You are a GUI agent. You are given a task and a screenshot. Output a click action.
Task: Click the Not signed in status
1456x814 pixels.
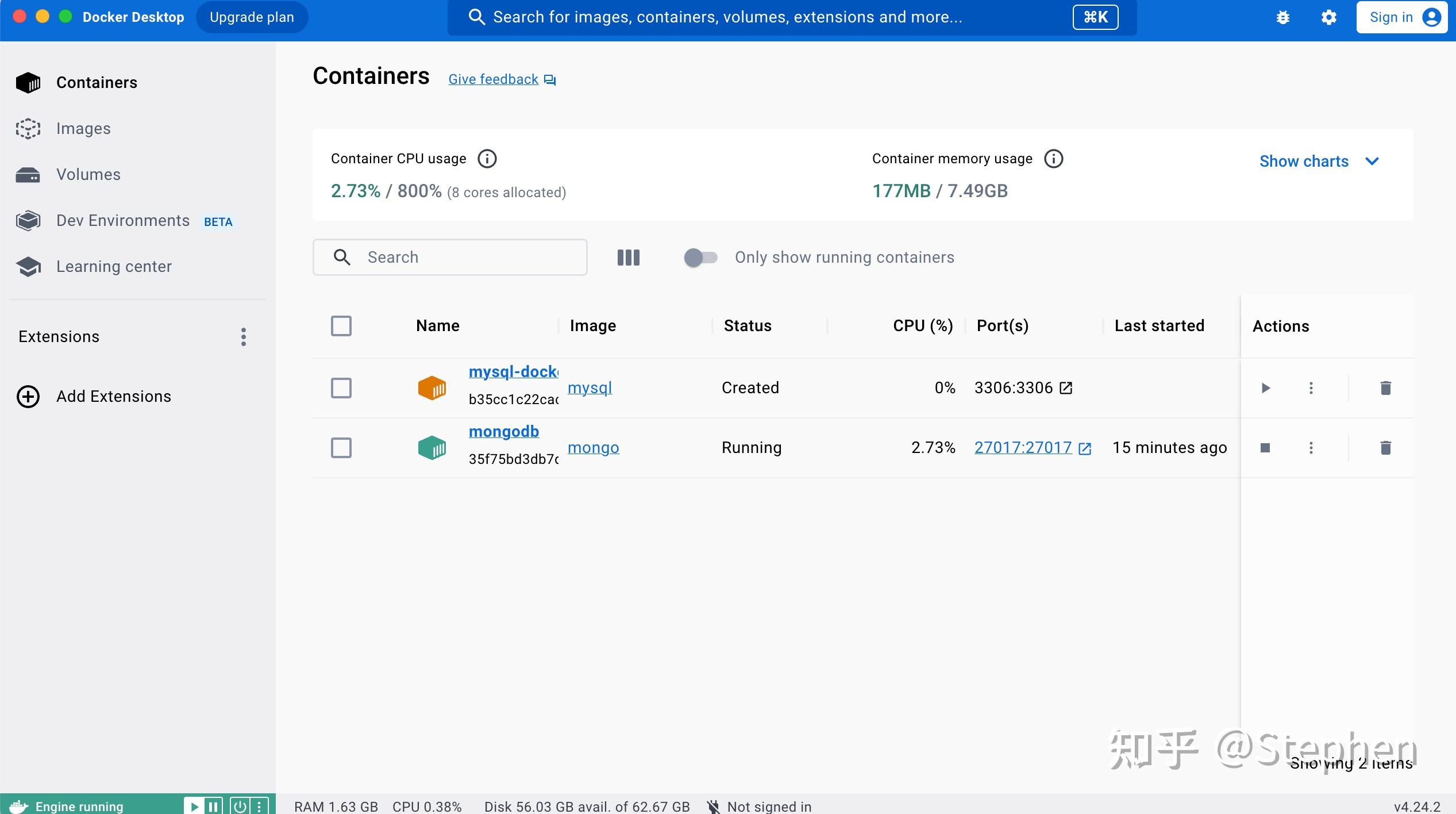coord(759,807)
